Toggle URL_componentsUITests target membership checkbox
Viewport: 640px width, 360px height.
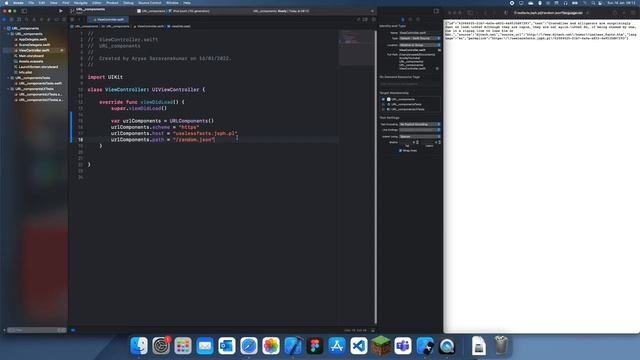point(383,109)
